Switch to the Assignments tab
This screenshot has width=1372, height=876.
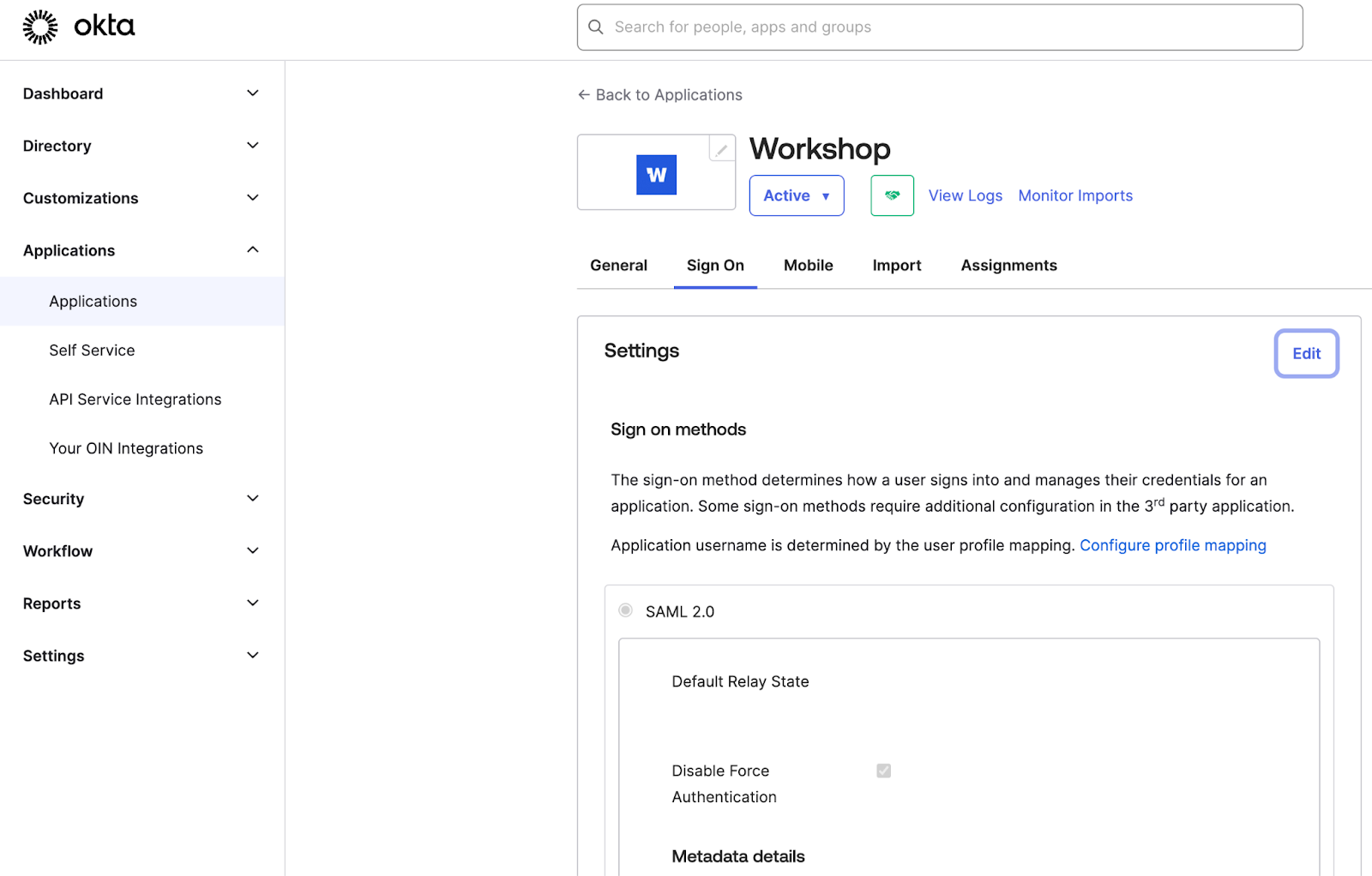coord(1009,266)
